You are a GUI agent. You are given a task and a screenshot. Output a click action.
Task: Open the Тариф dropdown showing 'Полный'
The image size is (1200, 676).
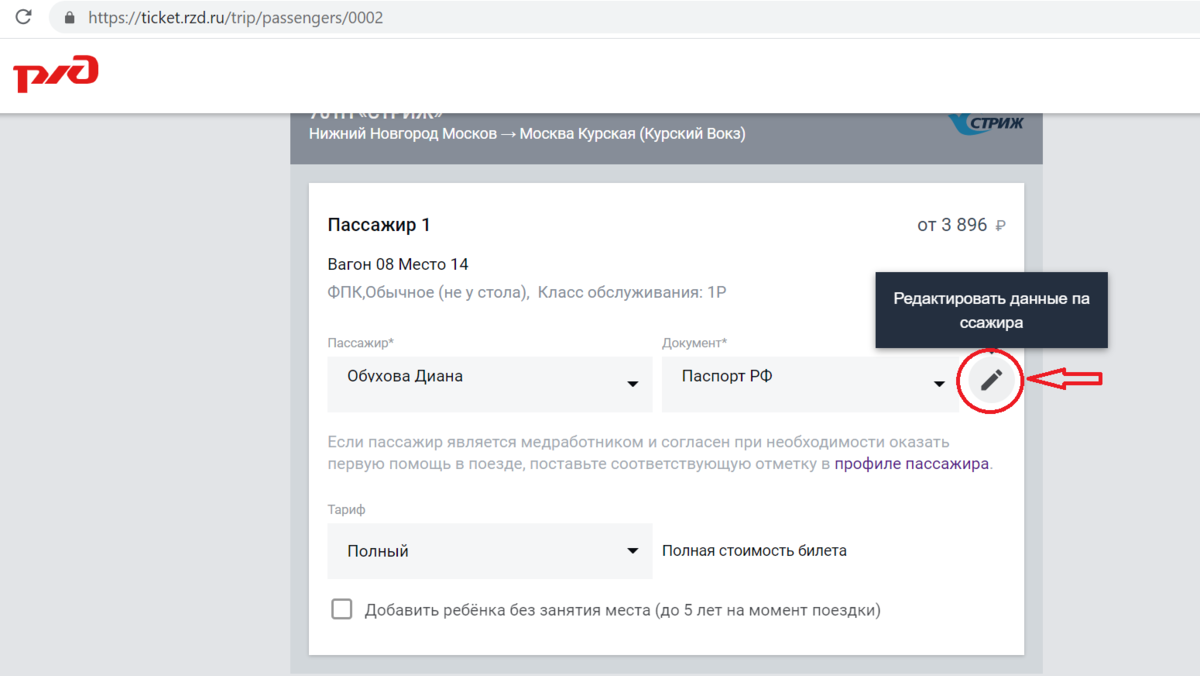pyautogui.click(x=489, y=550)
